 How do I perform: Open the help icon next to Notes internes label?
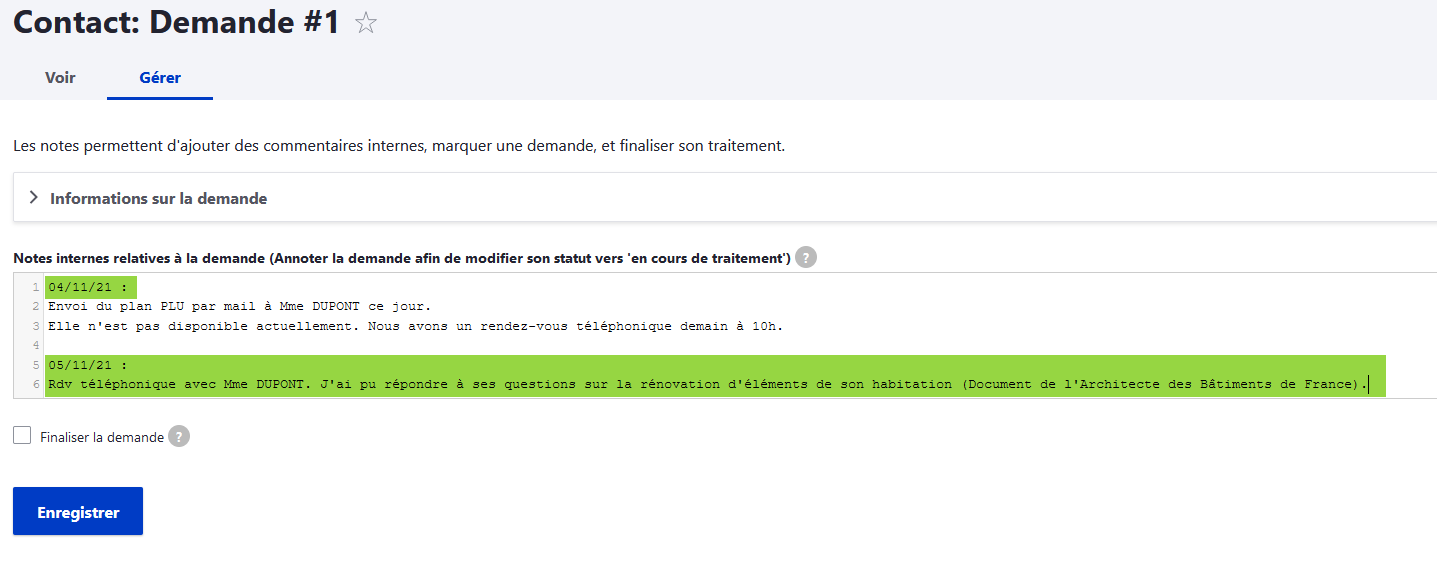pos(806,258)
